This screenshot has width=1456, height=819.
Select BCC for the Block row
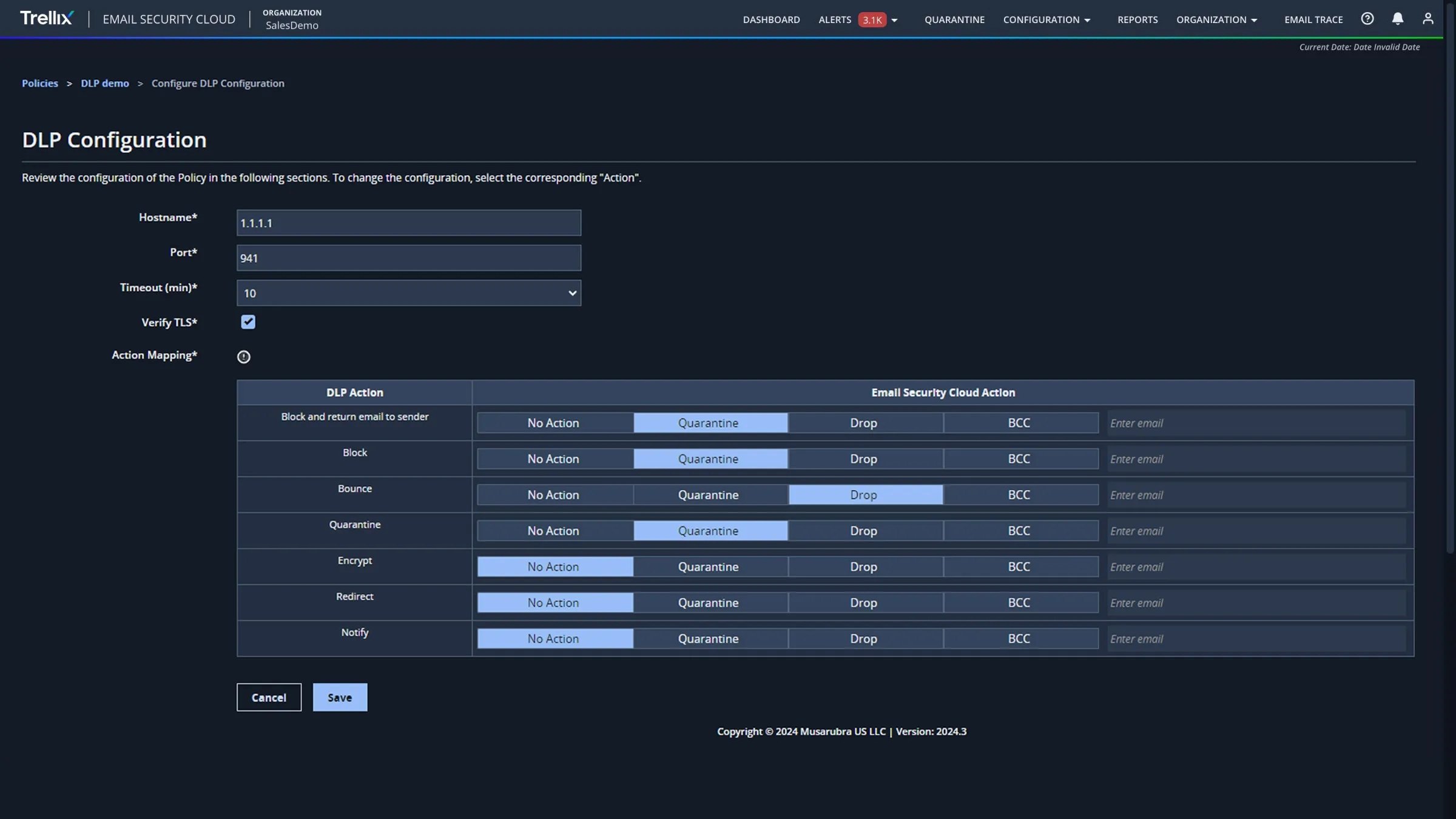click(1021, 459)
